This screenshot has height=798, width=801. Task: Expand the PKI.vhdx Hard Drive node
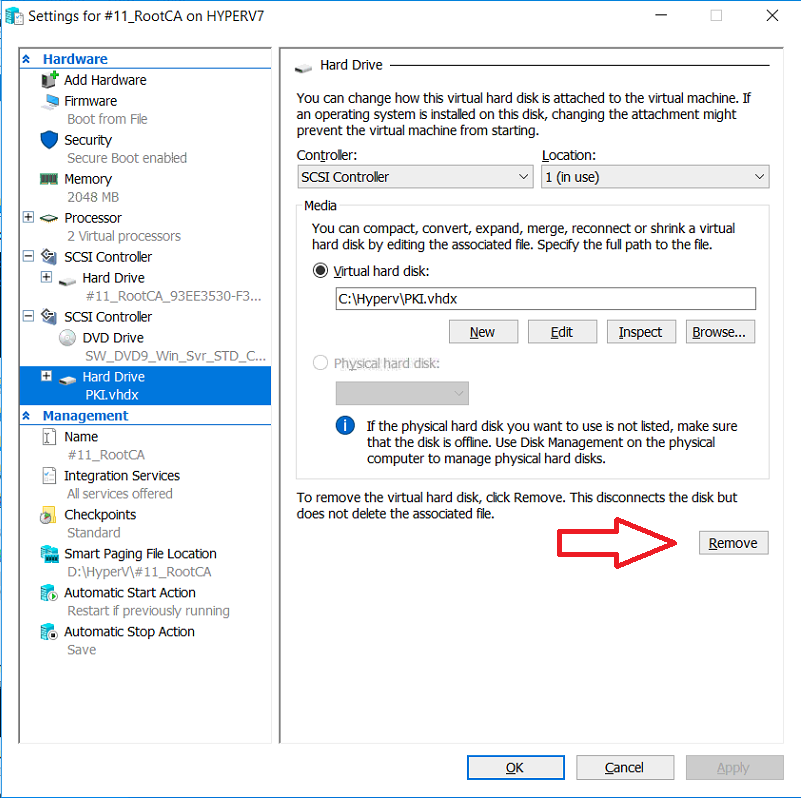click(46, 376)
